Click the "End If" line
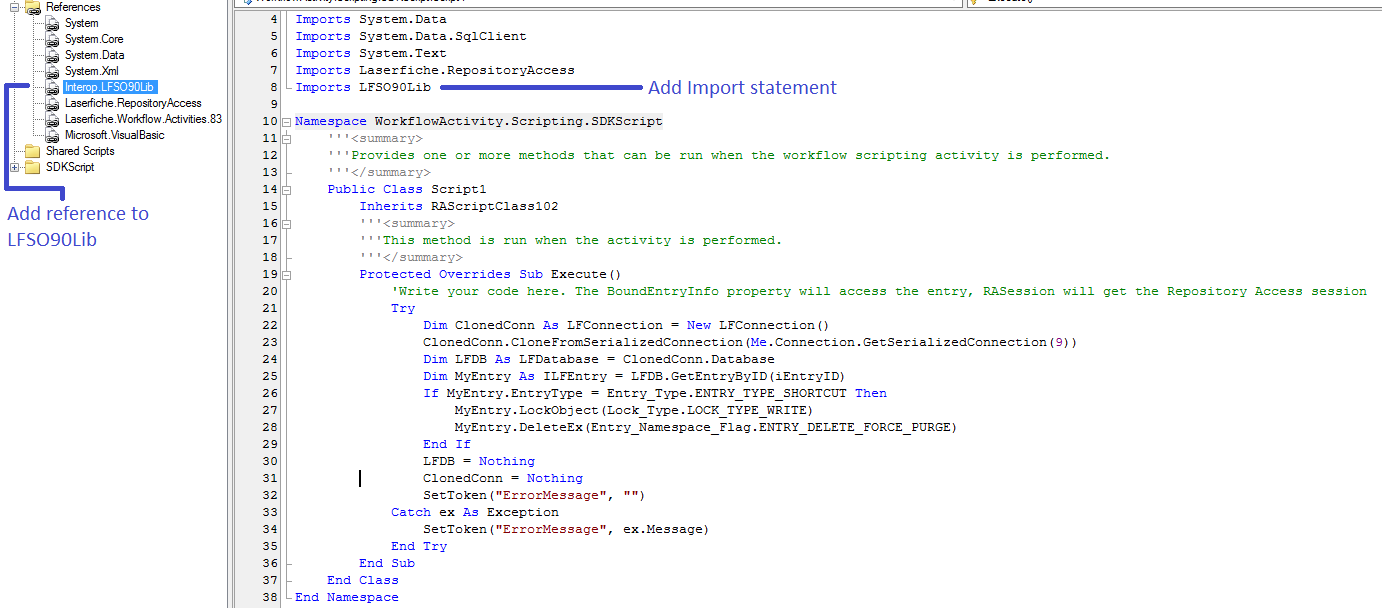Screen dimensions: 1382x608 (x=447, y=445)
